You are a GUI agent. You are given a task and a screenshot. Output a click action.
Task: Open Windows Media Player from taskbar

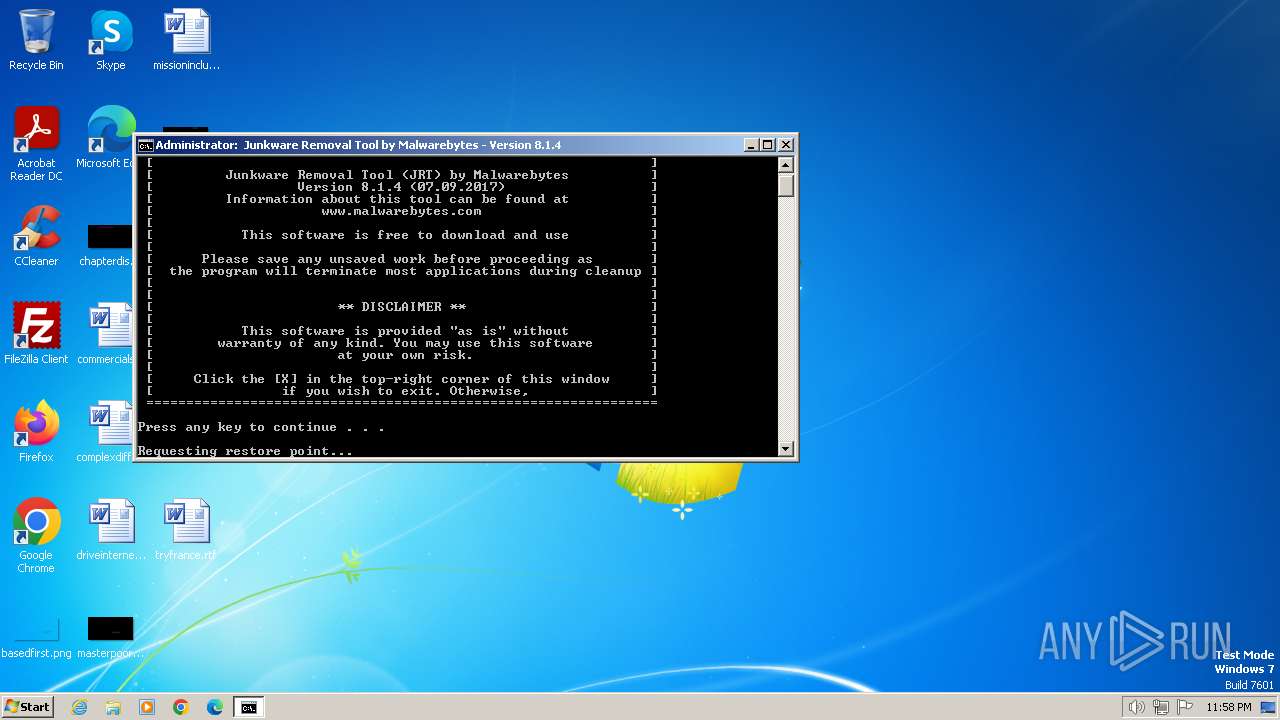click(147, 707)
